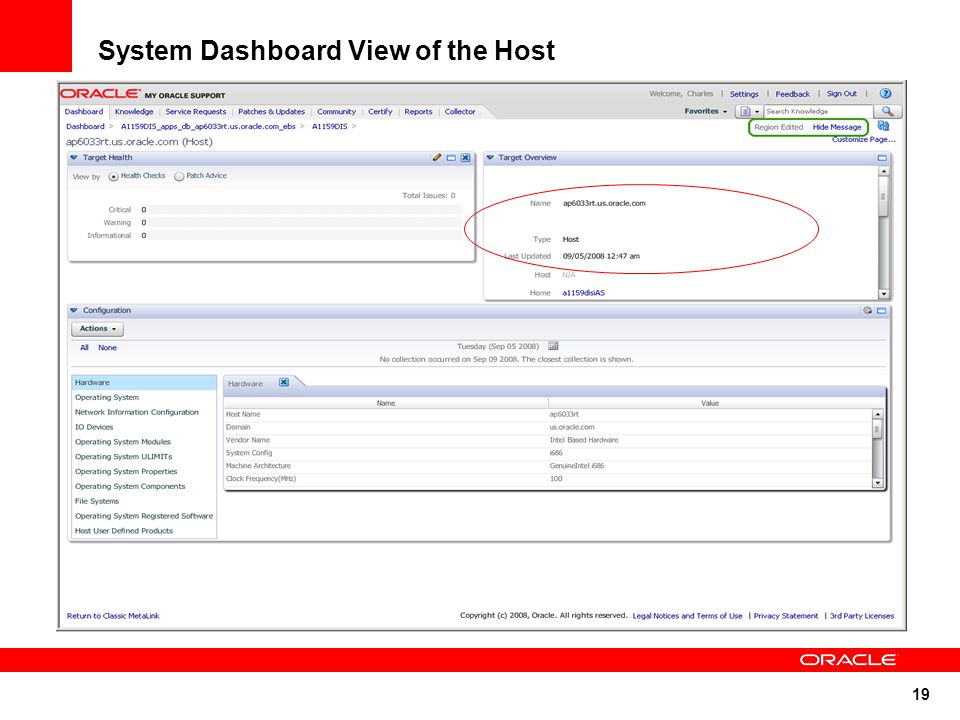Go to Patches & Updates tab

(x=271, y=112)
